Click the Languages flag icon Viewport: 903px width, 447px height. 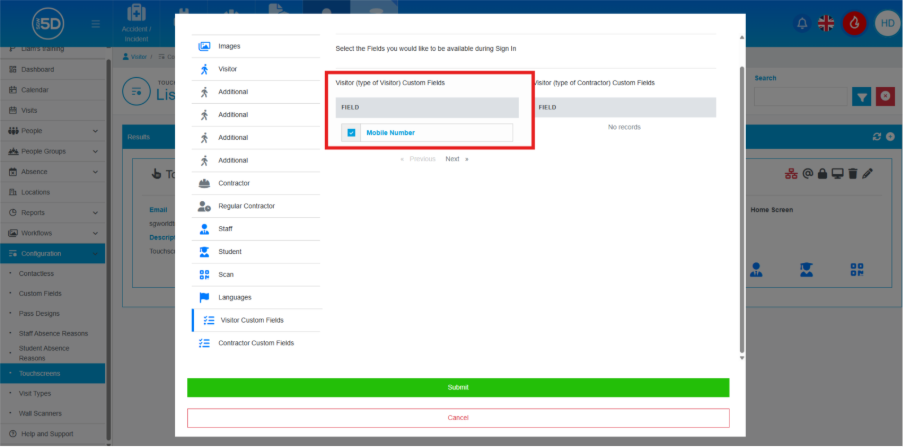click(x=204, y=297)
